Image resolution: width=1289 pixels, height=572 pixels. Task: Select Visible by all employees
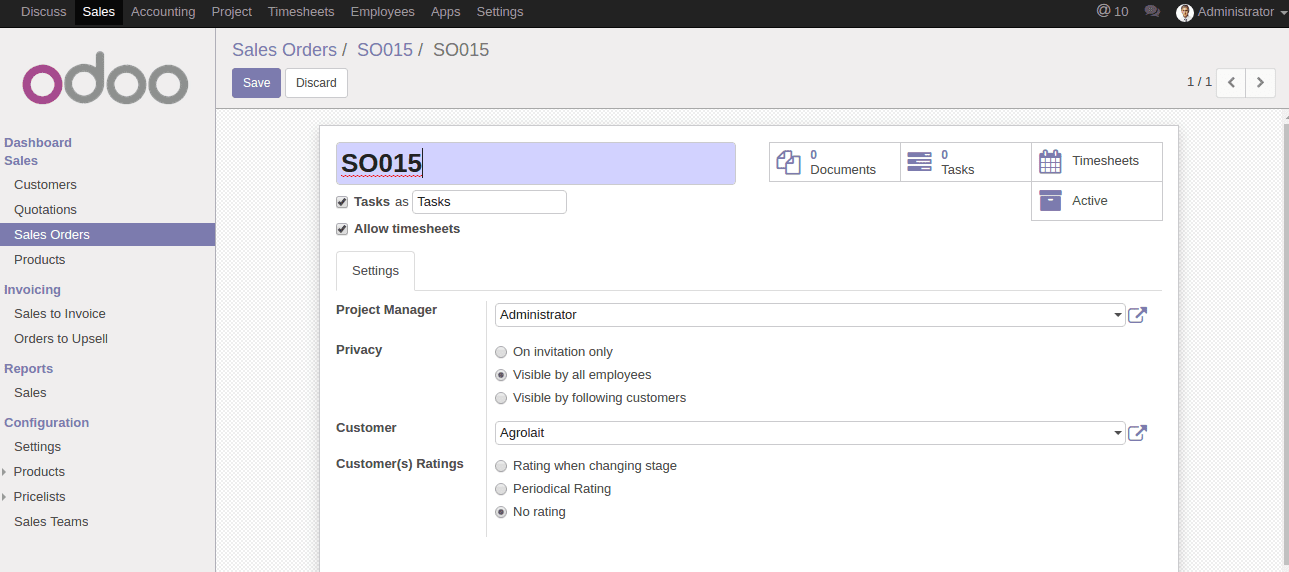coord(501,375)
